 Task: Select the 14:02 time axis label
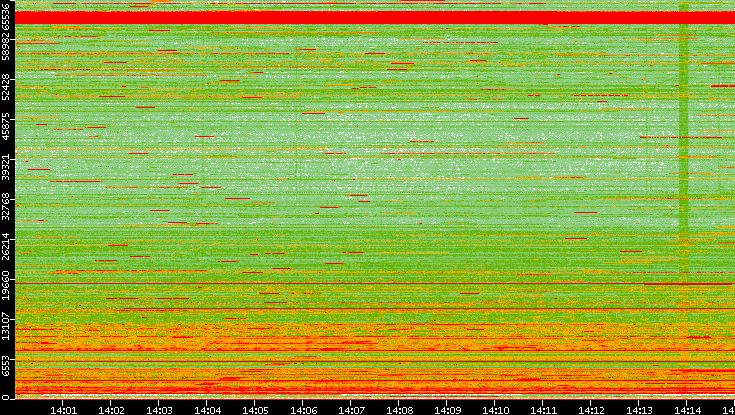click(111, 410)
